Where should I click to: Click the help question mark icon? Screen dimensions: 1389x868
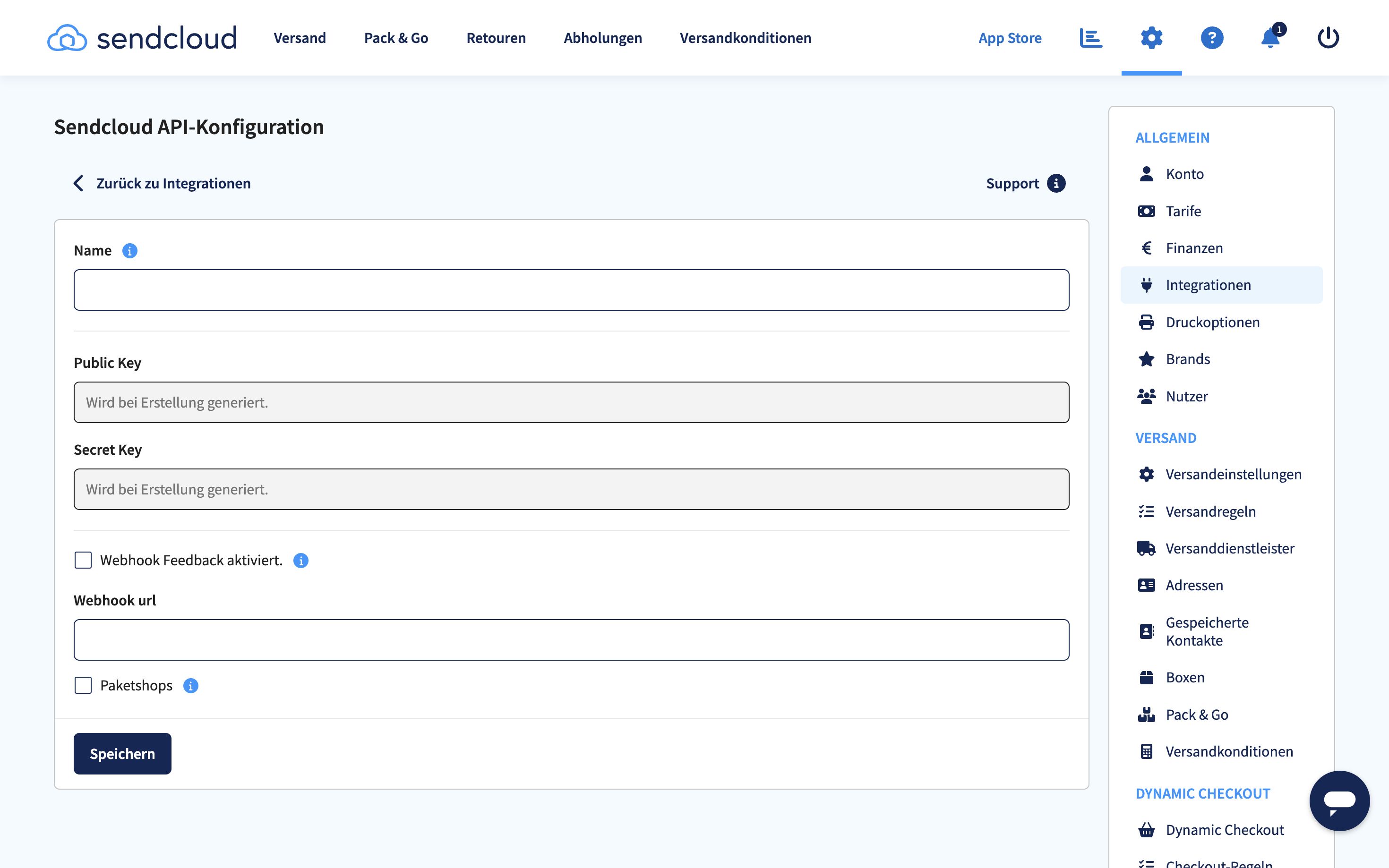click(x=1212, y=38)
